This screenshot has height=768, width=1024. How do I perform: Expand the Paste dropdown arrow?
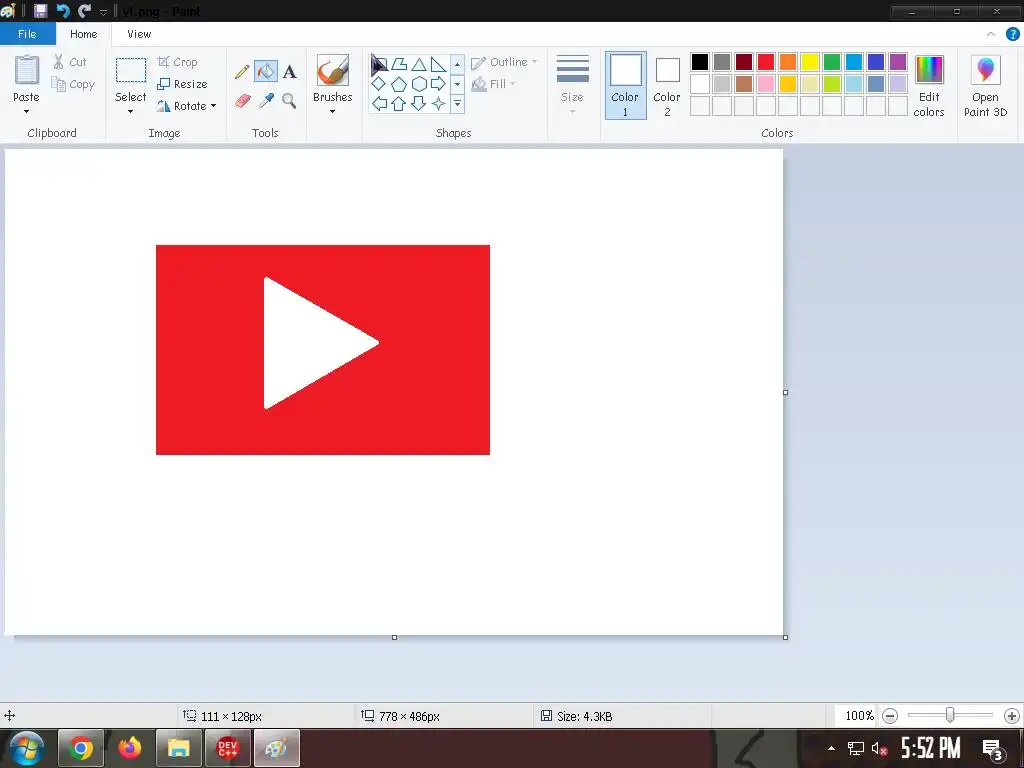coord(27,112)
